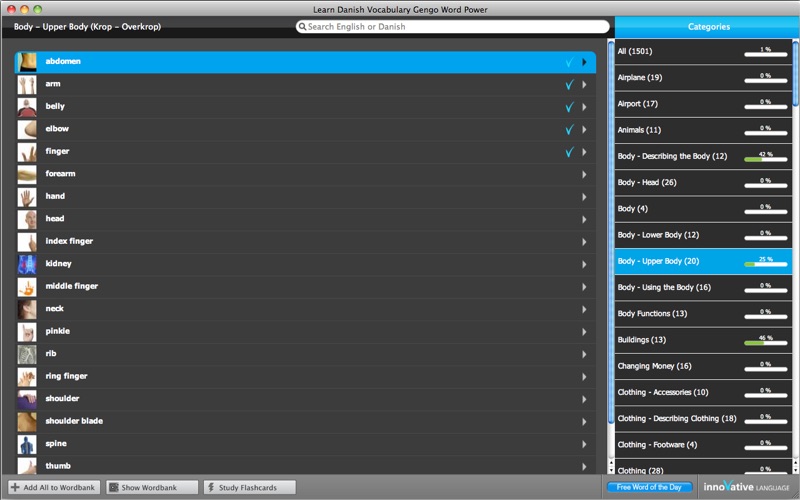This screenshot has height=500, width=800.
Task: Select the shoulder blade image icon
Action: pyautogui.click(x=27, y=421)
